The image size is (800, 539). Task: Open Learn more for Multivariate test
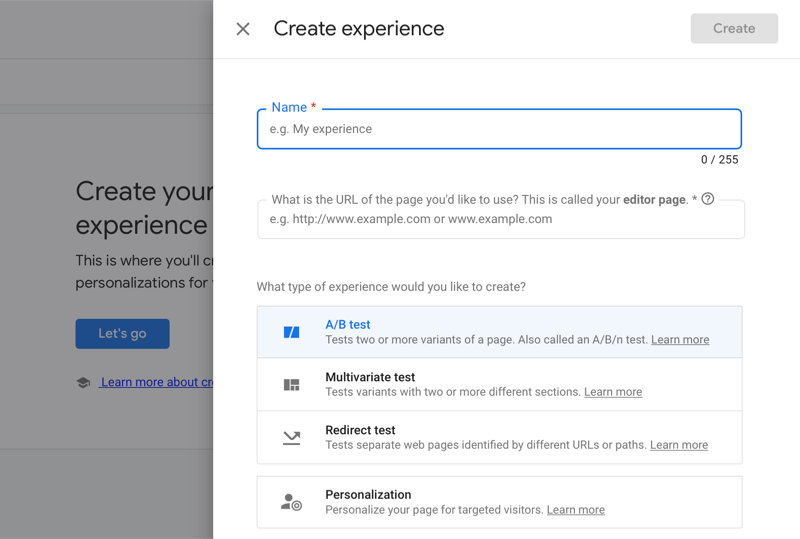tap(613, 392)
